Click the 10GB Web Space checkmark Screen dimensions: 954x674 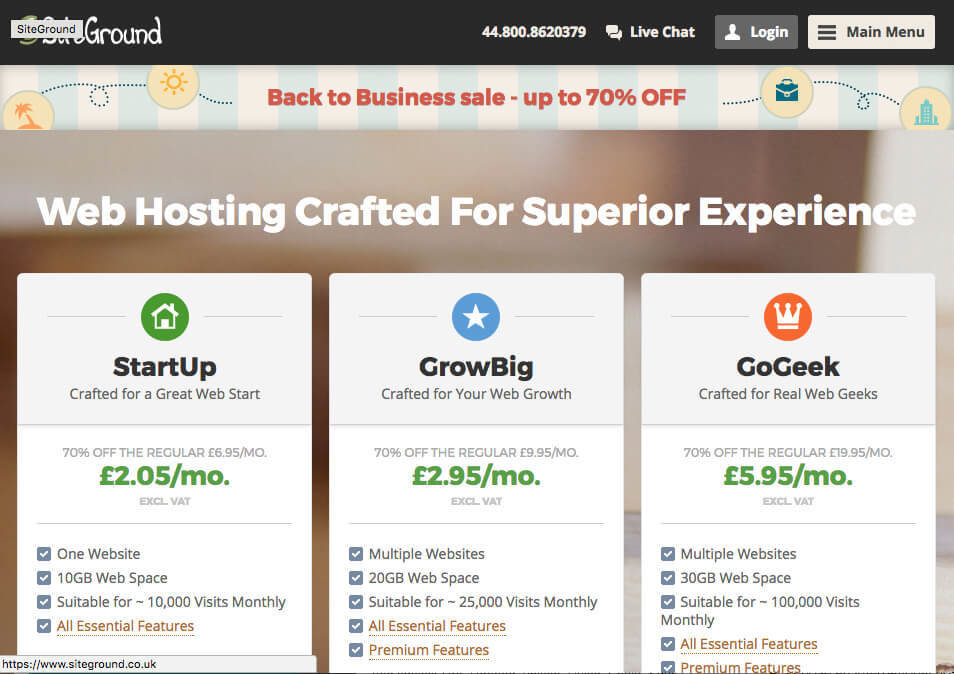click(44, 578)
